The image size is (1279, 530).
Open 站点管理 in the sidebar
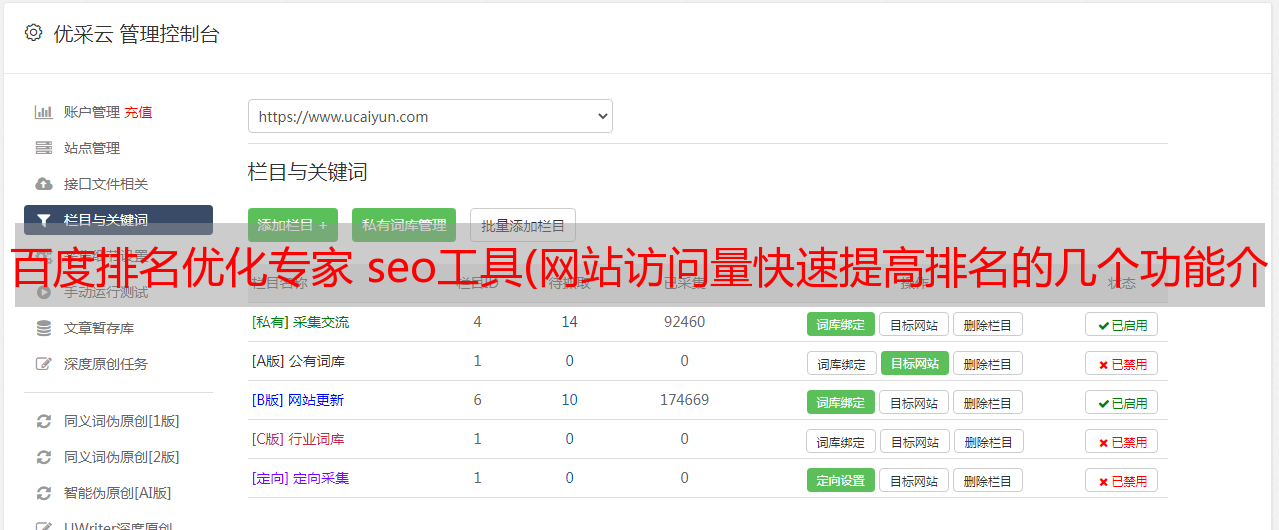(92, 148)
